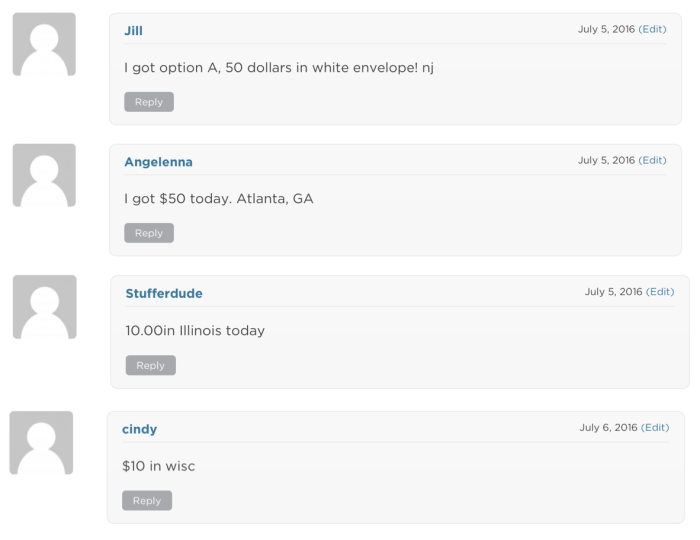Reply to Stufferdude's comment
The image size is (700, 540).
click(150, 365)
